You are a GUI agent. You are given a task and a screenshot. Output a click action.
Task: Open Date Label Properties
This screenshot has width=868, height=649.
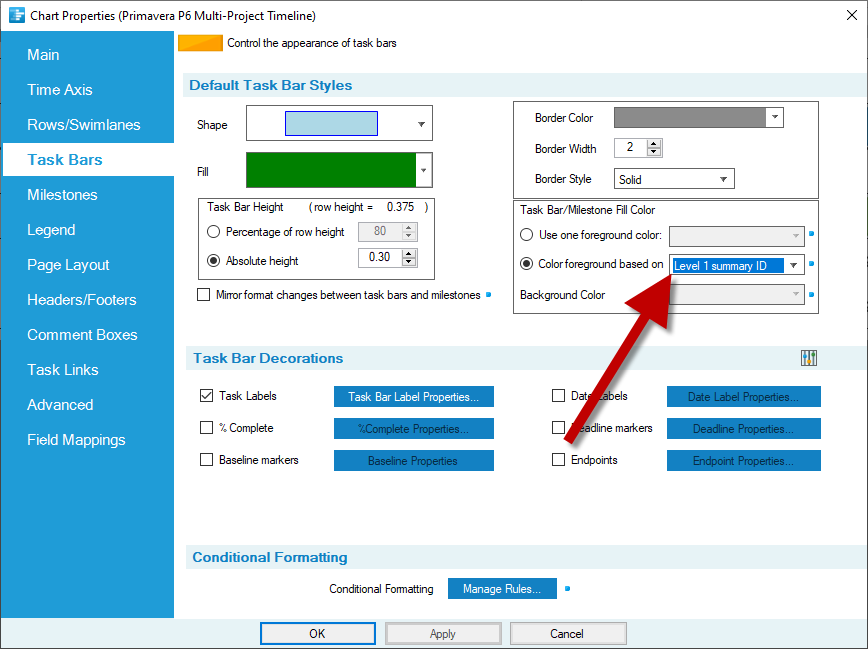(743, 396)
